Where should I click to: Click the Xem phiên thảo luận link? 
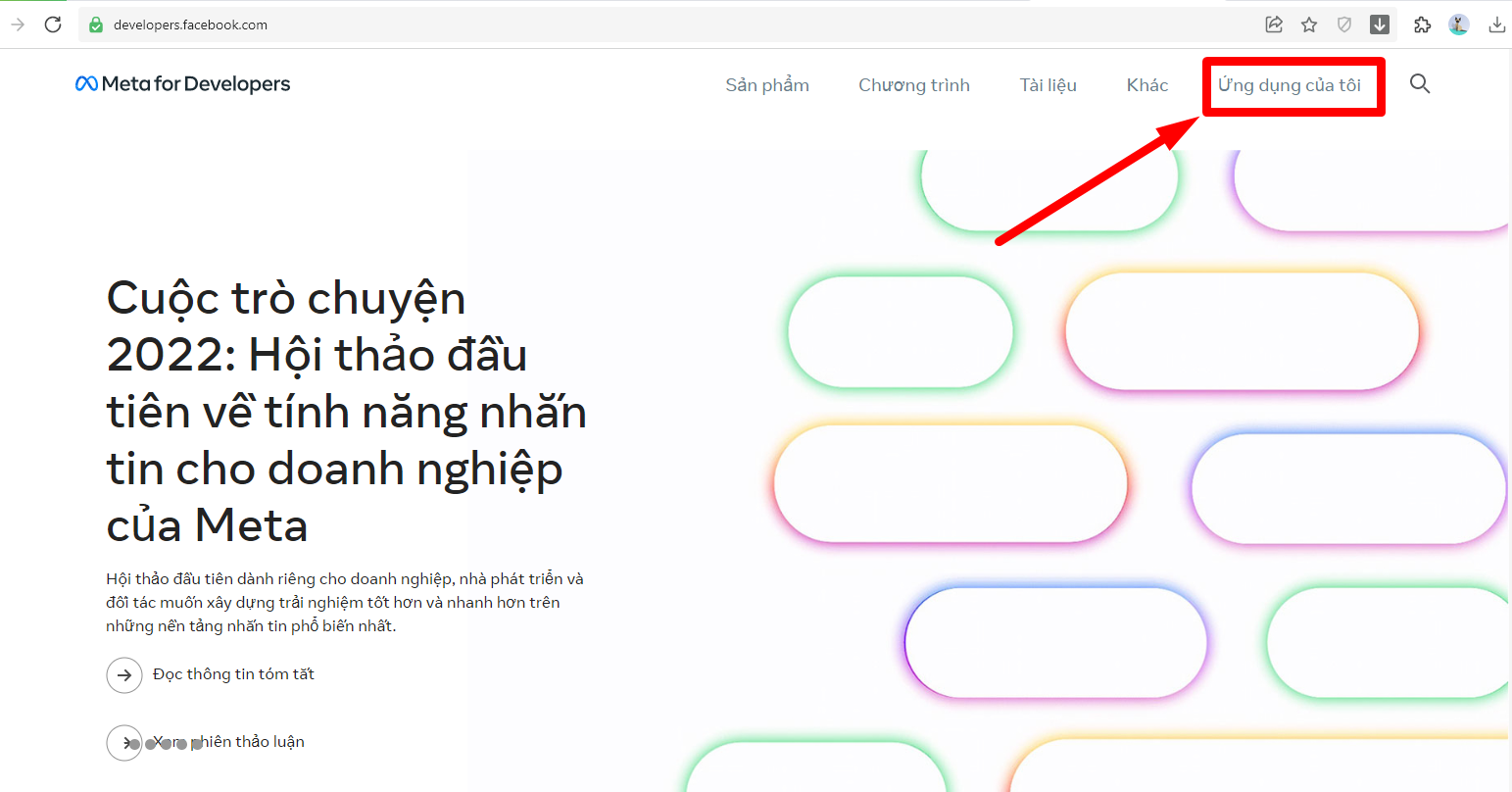(228, 742)
